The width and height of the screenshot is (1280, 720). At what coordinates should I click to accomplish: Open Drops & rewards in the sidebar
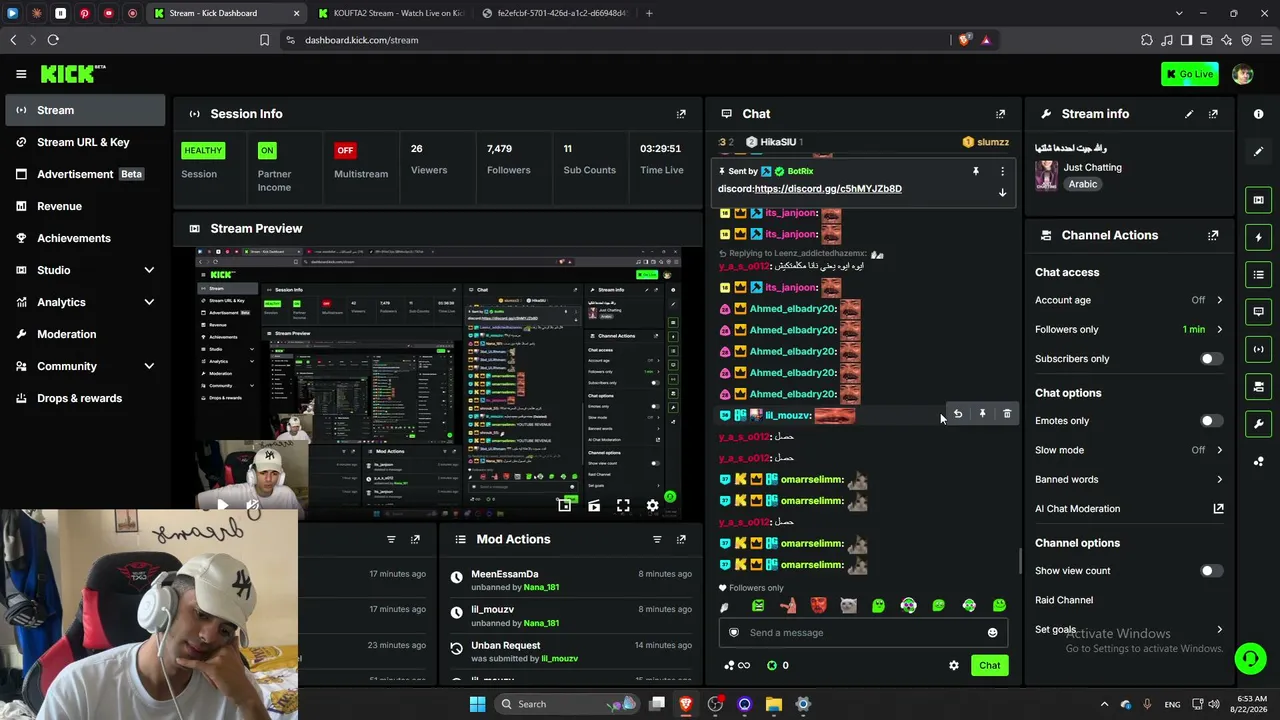click(85, 398)
